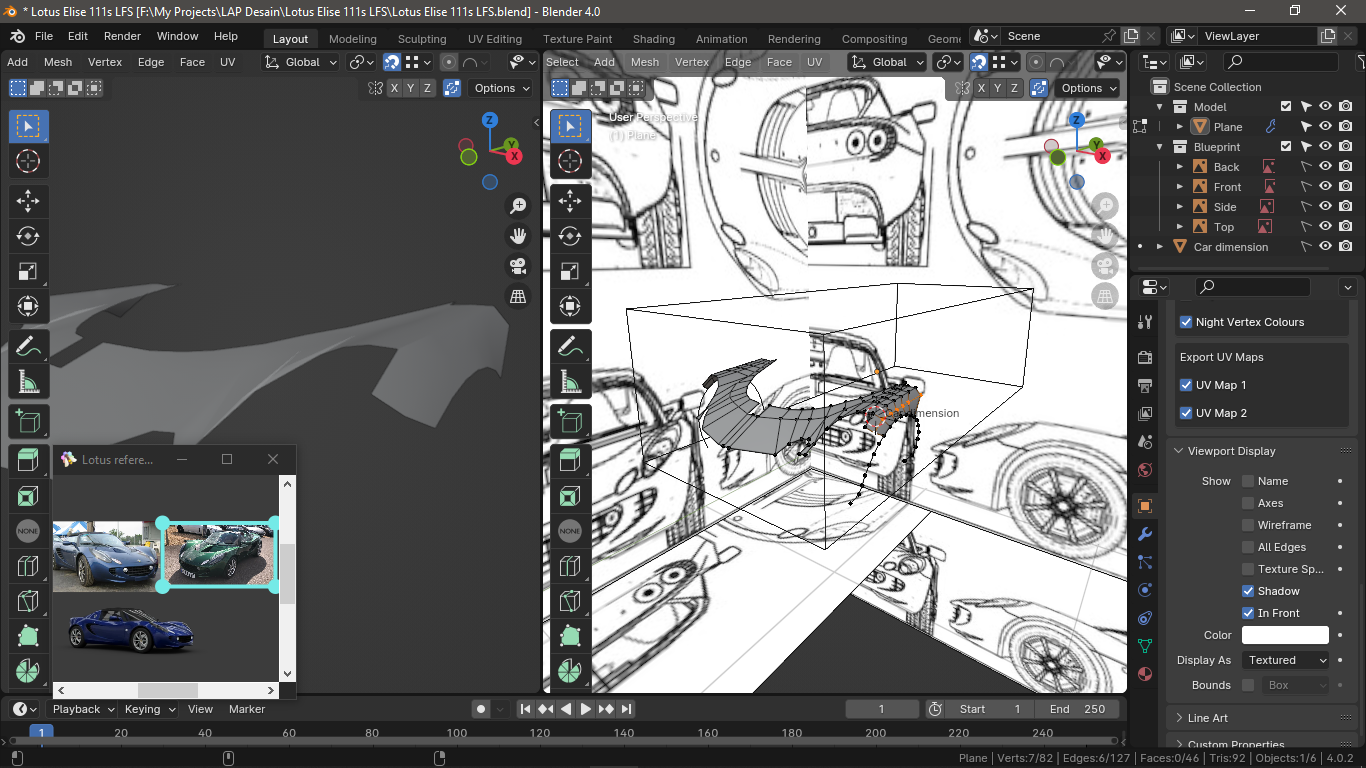1366x768 pixels.
Task: Select the Move tool in left viewport toolbar
Action: click(28, 200)
